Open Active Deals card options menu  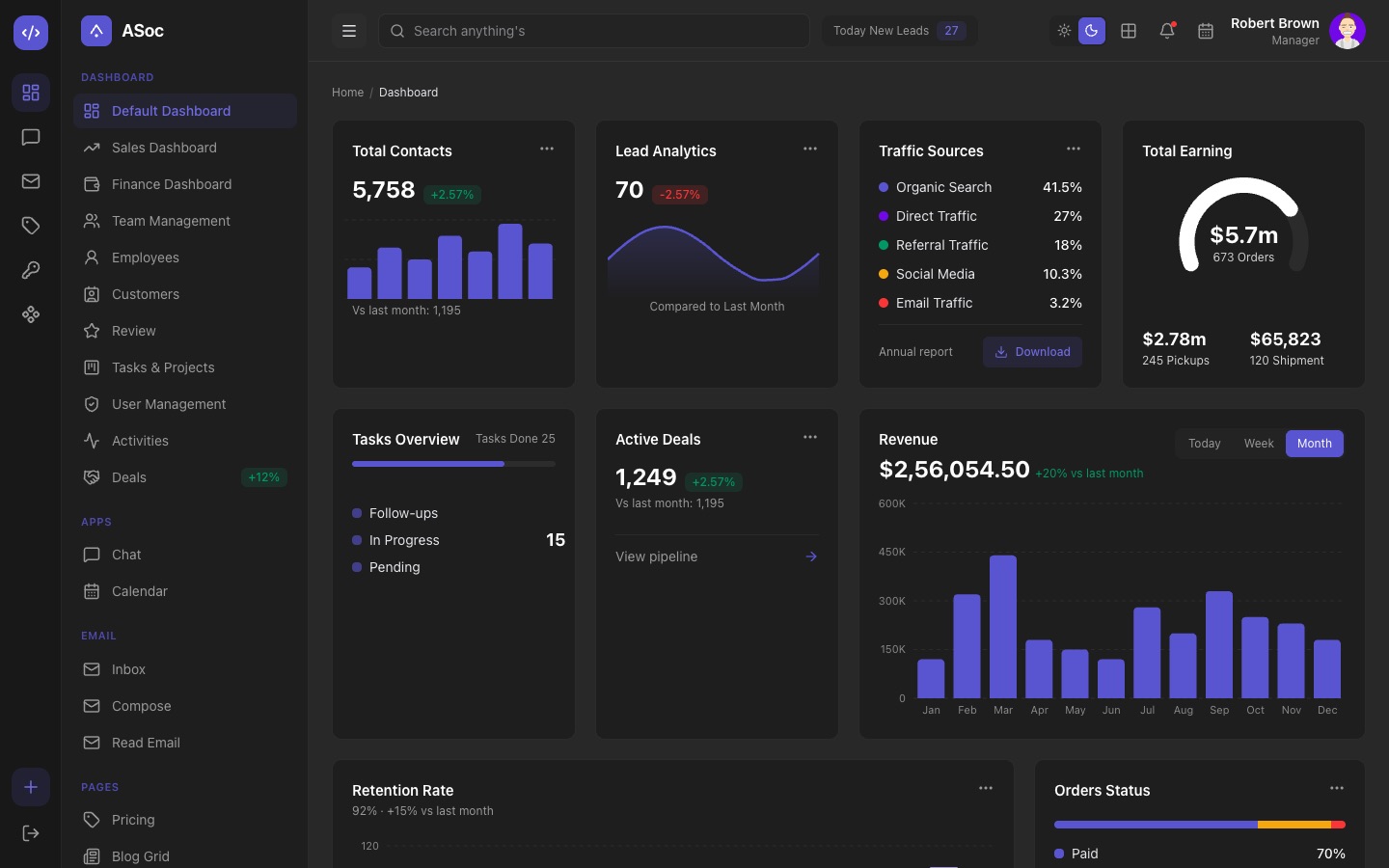810,437
